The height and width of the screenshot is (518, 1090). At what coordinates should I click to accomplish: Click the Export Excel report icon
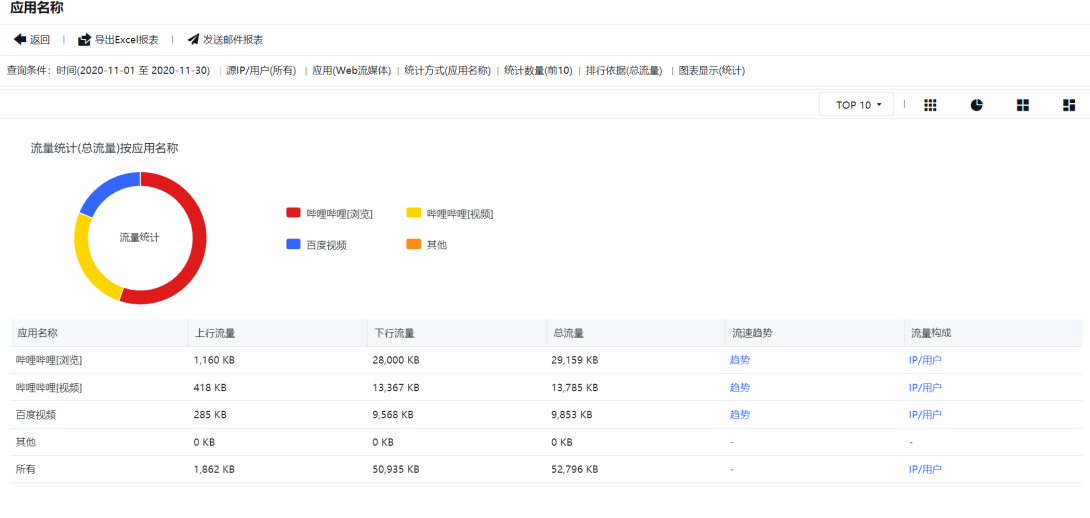84,40
